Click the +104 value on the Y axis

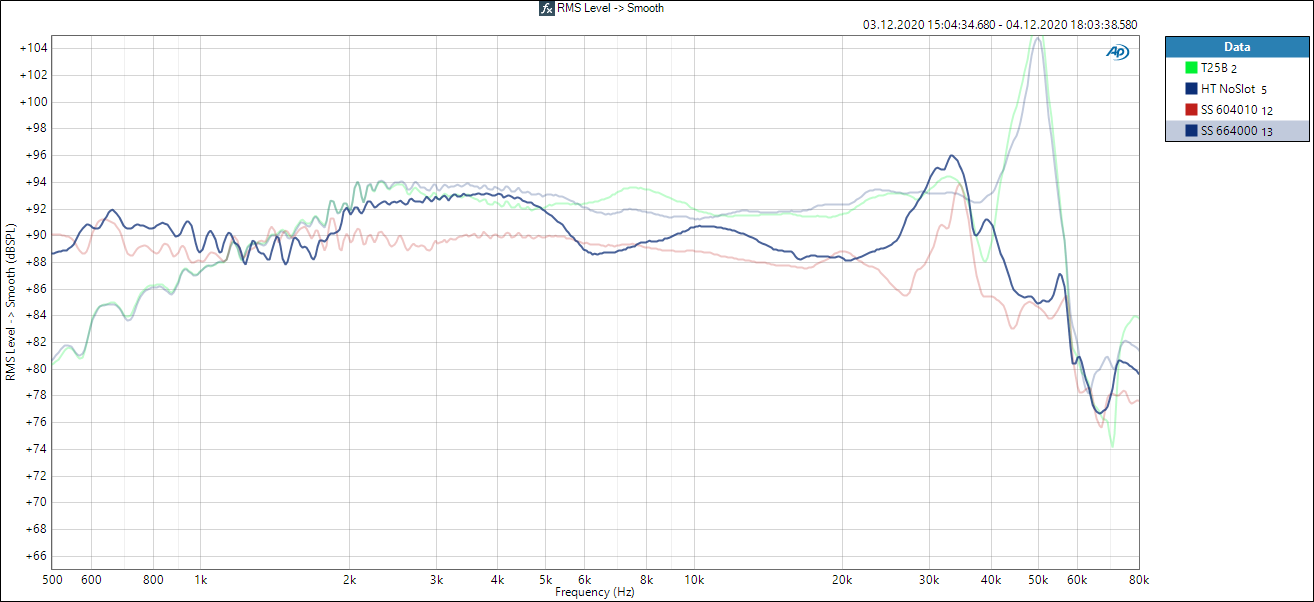tap(32, 48)
